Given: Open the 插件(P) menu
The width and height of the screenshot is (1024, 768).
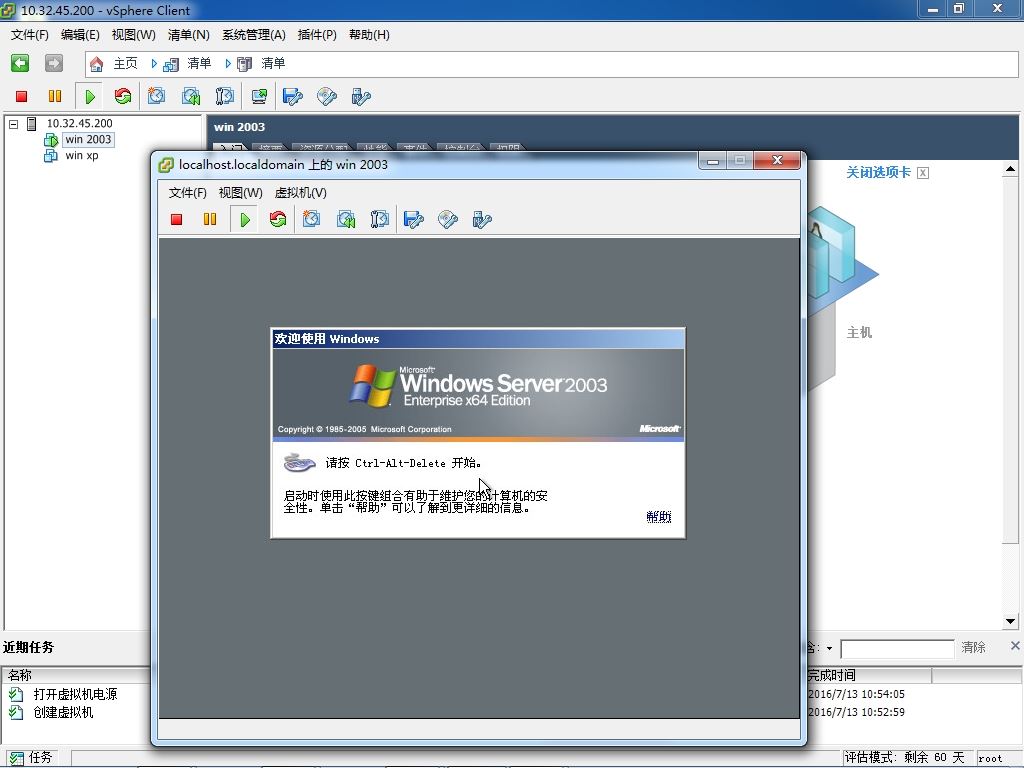Looking at the screenshot, I should (317, 35).
